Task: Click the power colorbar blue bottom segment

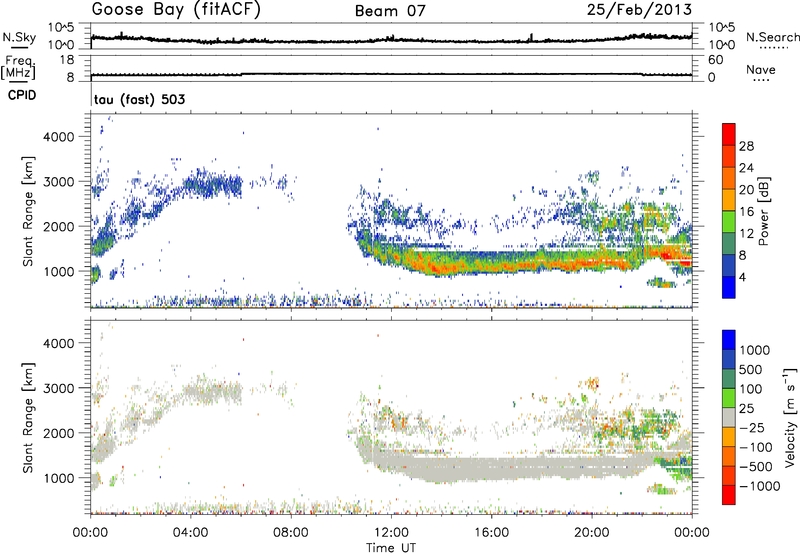Action: point(729,287)
